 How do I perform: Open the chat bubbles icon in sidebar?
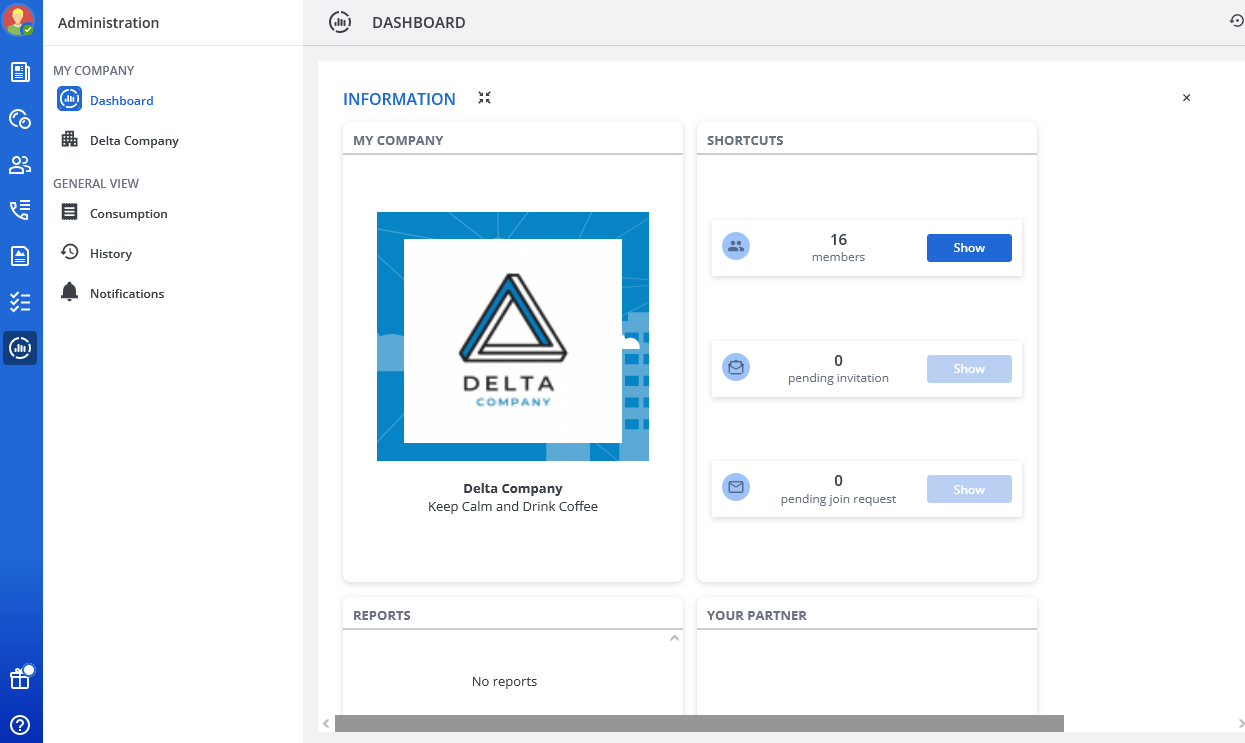click(x=20, y=119)
